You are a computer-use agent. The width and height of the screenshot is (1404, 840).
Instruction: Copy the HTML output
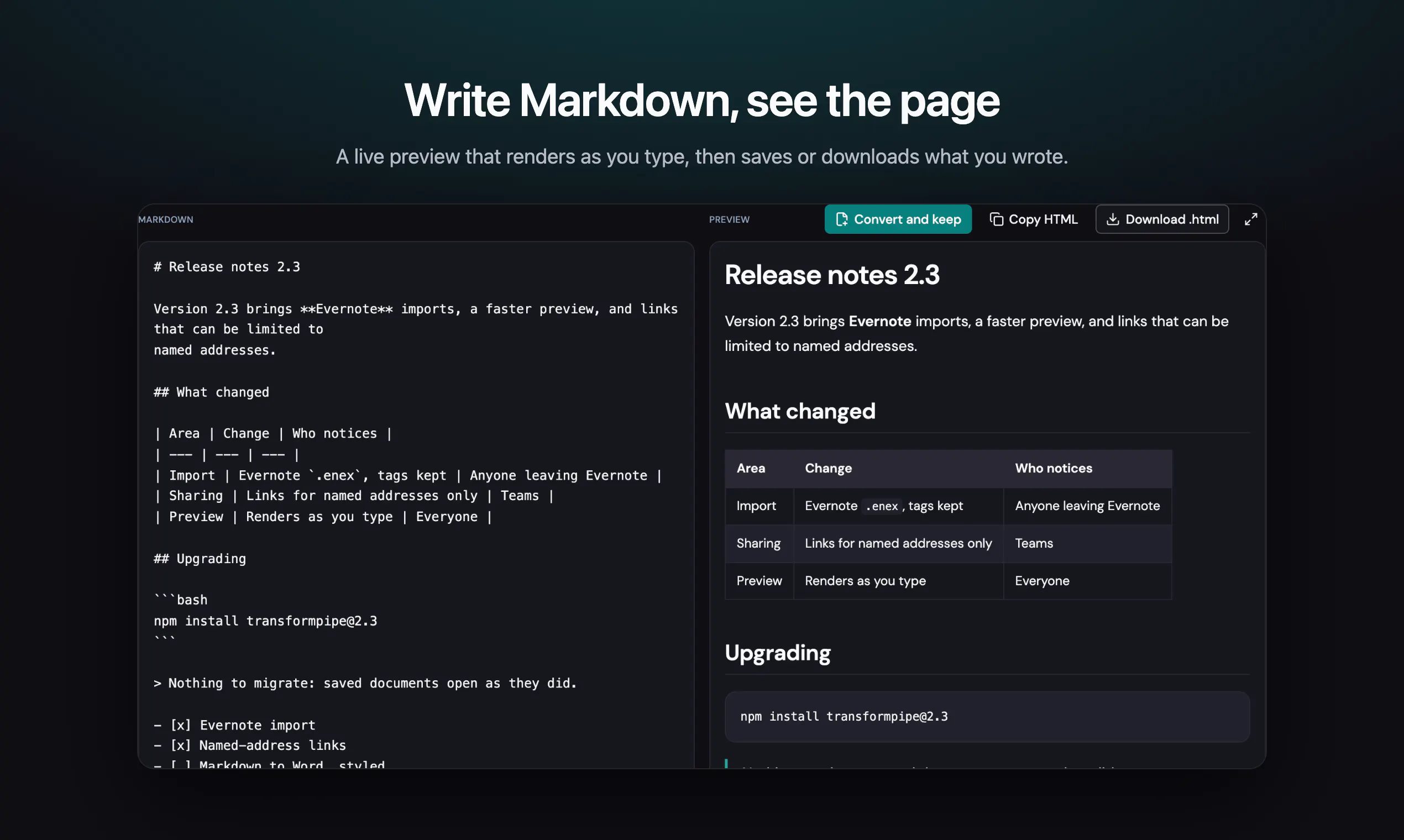click(1034, 219)
